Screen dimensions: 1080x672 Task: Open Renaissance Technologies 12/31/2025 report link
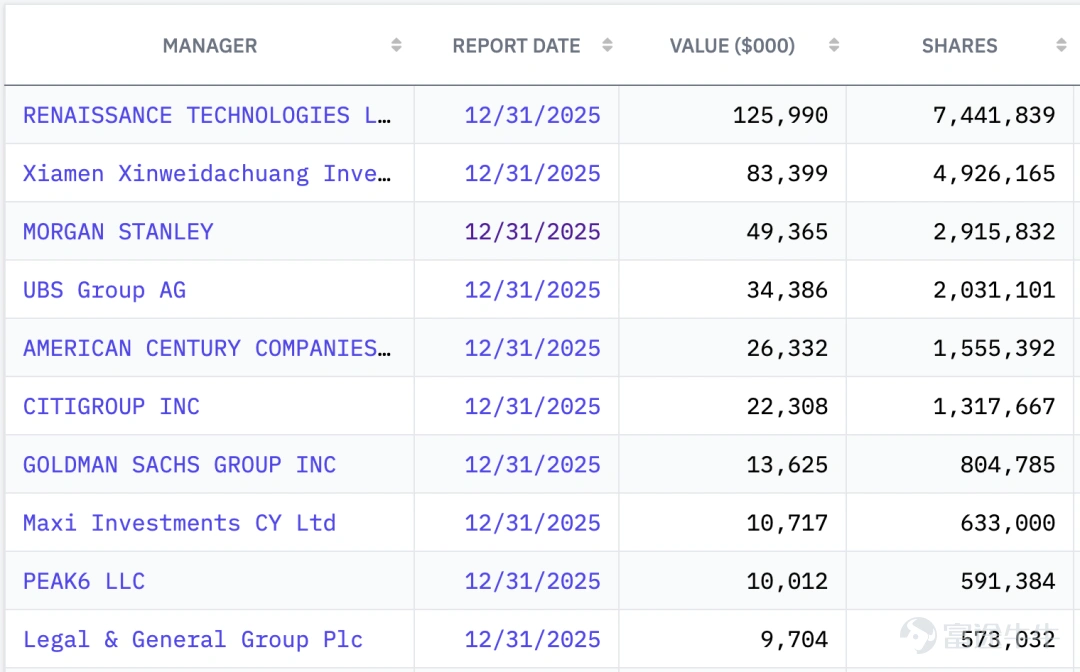click(x=532, y=115)
